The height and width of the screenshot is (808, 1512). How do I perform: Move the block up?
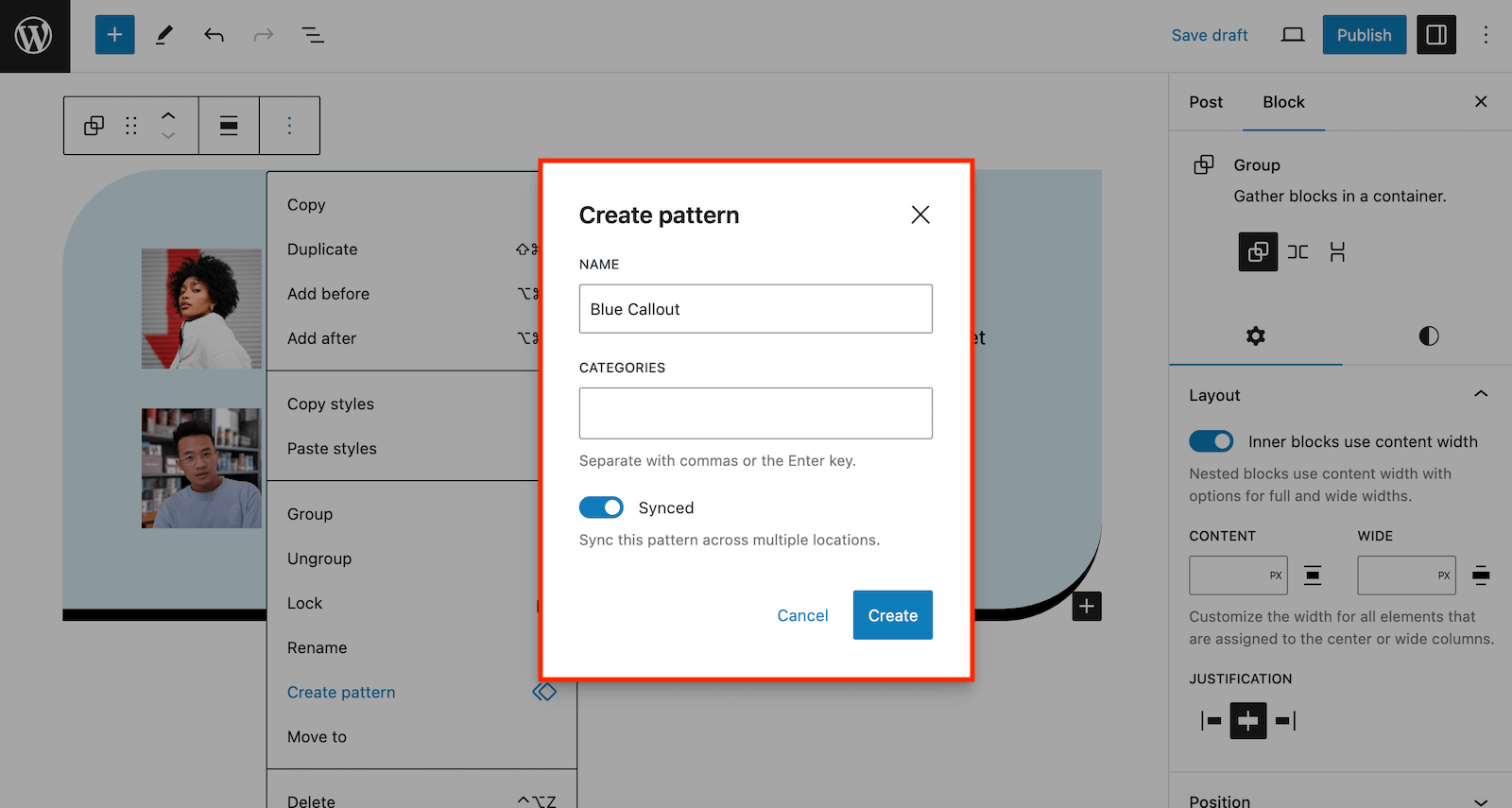point(168,115)
